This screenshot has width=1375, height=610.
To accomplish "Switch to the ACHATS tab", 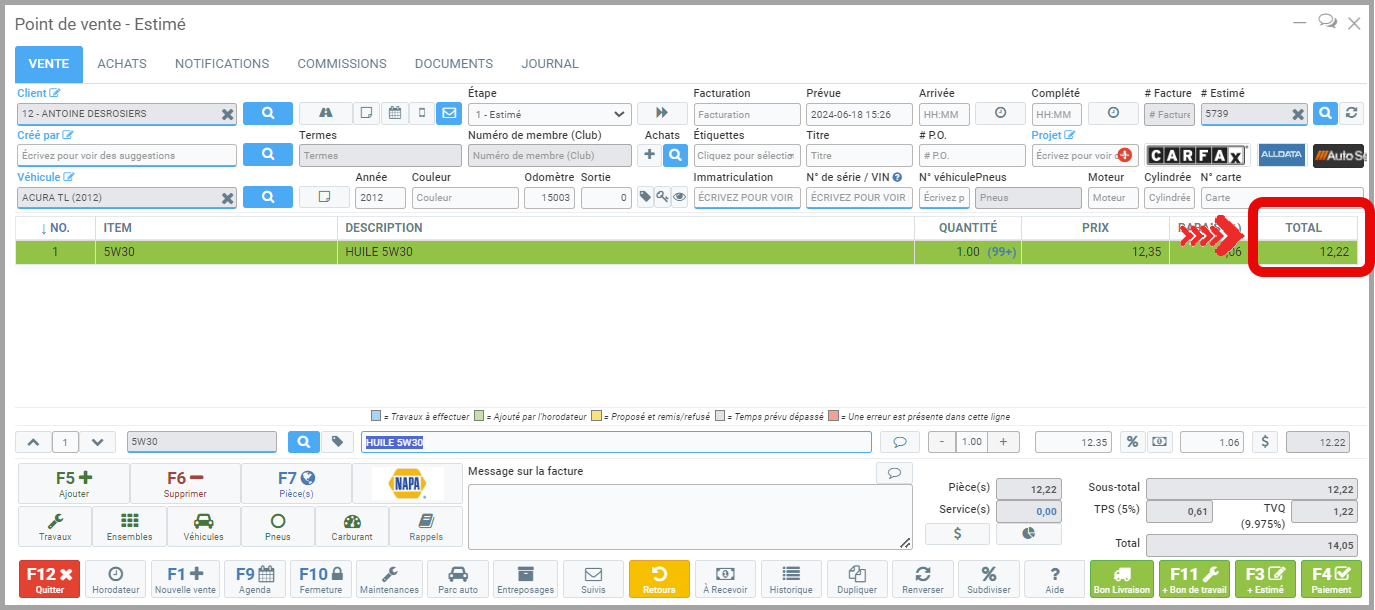I will click(122, 64).
